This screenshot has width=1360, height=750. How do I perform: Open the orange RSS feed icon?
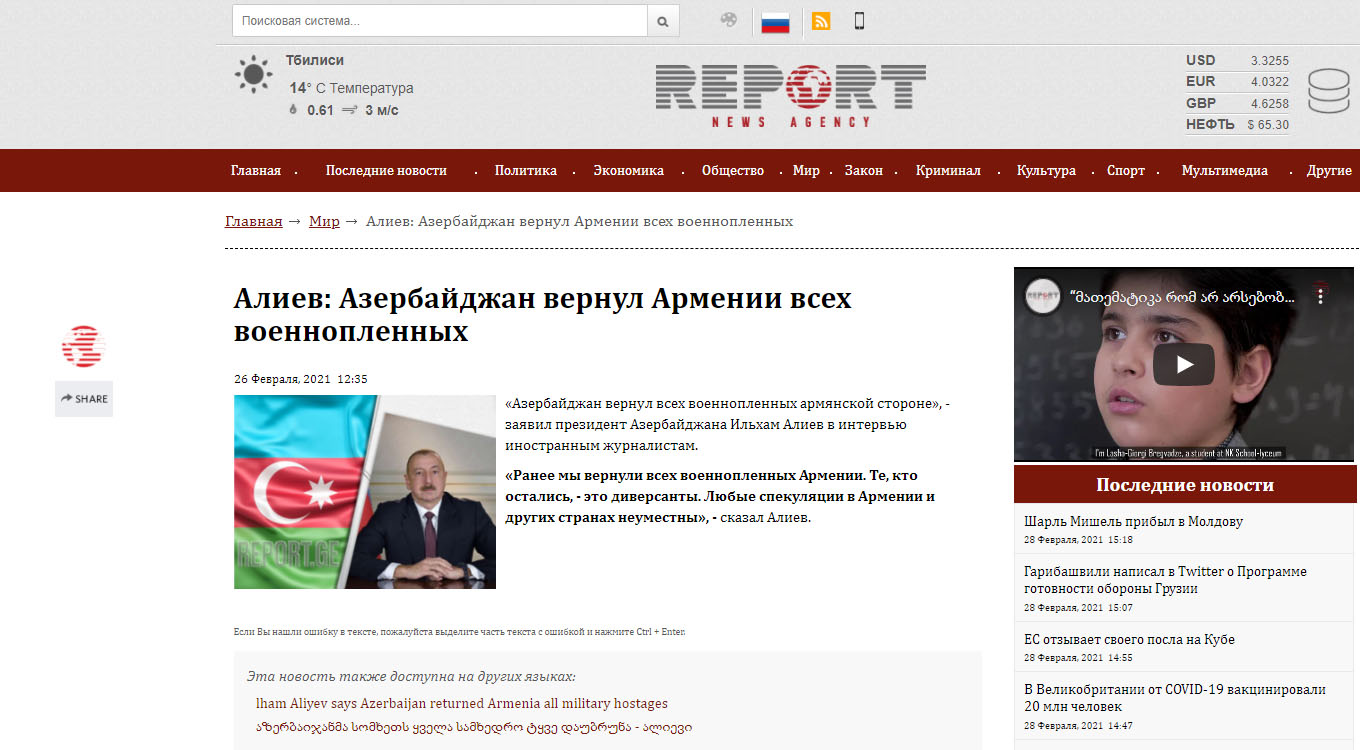pos(821,21)
